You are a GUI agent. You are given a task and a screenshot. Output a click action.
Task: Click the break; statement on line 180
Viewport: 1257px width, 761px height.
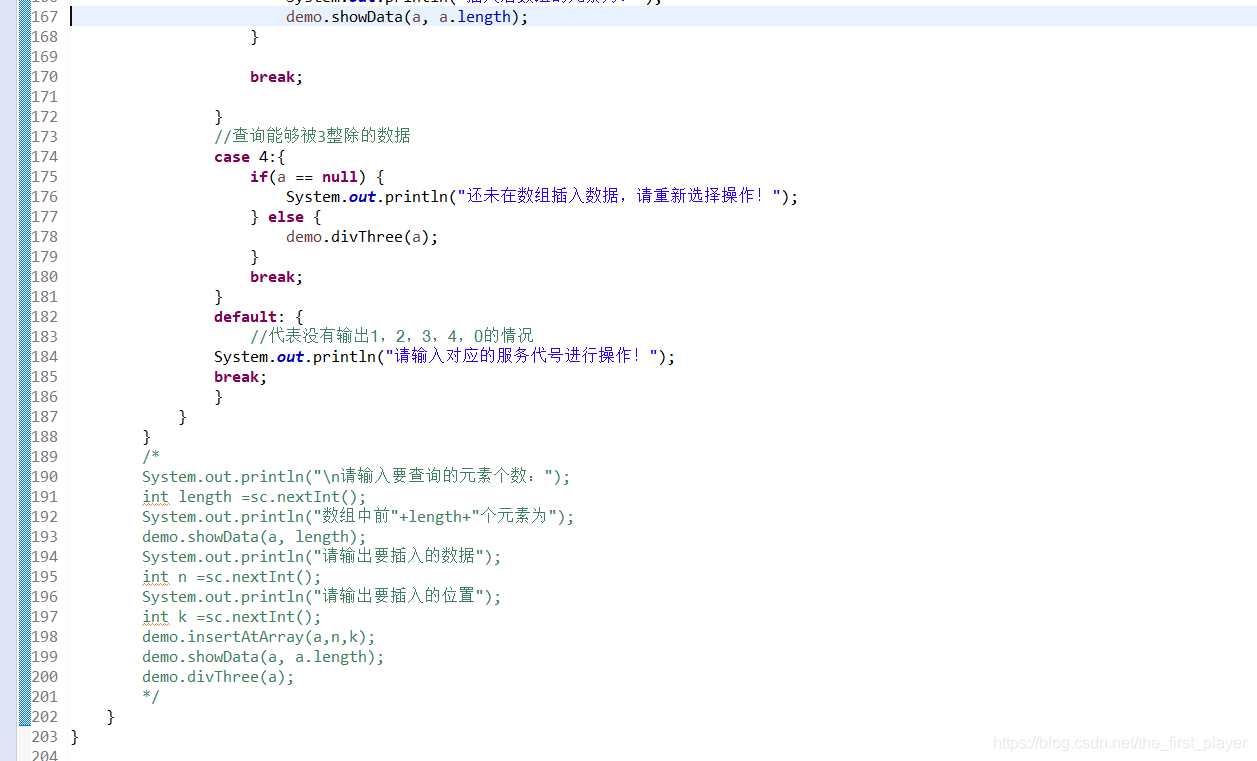pyautogui.click(x=276, y=277)
